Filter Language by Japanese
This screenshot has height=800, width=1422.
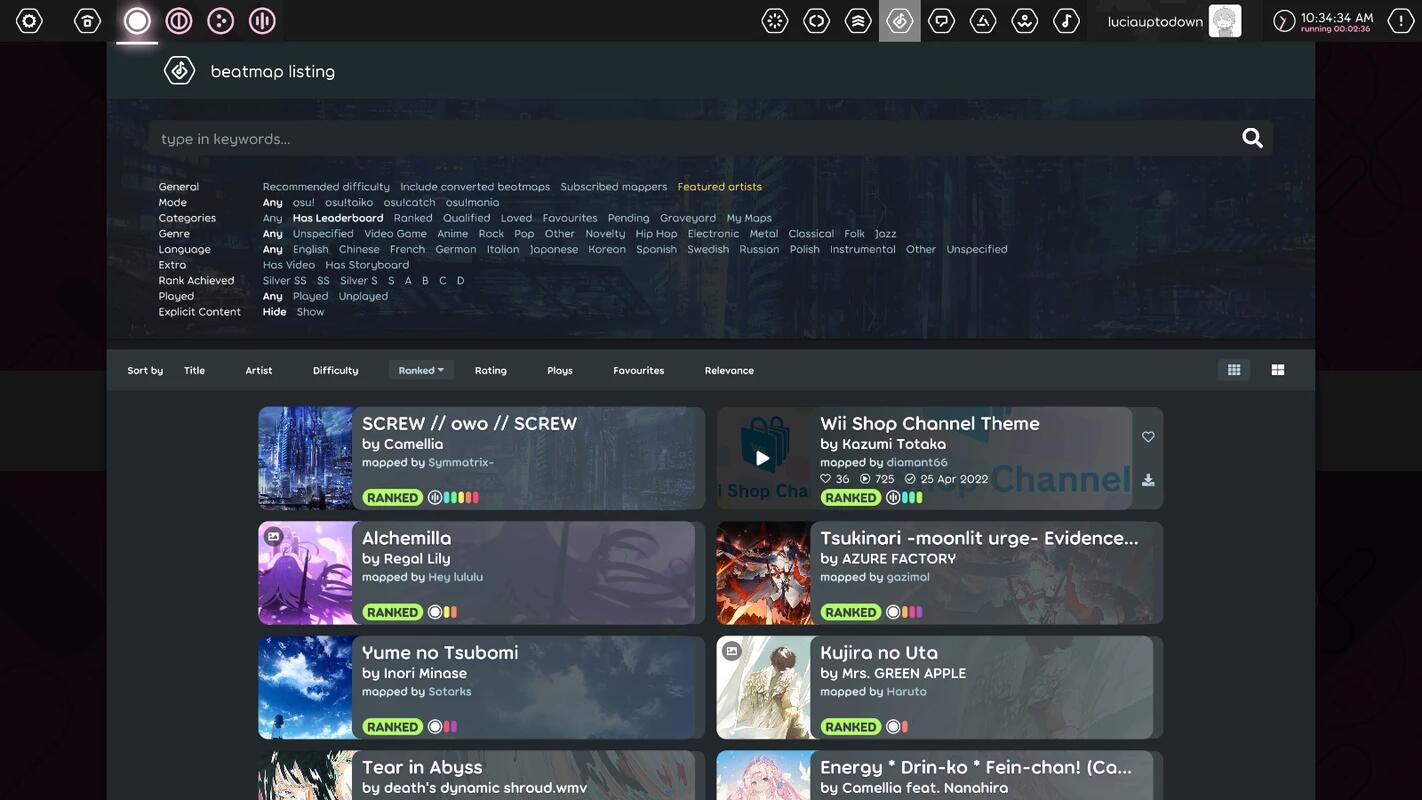554,250
